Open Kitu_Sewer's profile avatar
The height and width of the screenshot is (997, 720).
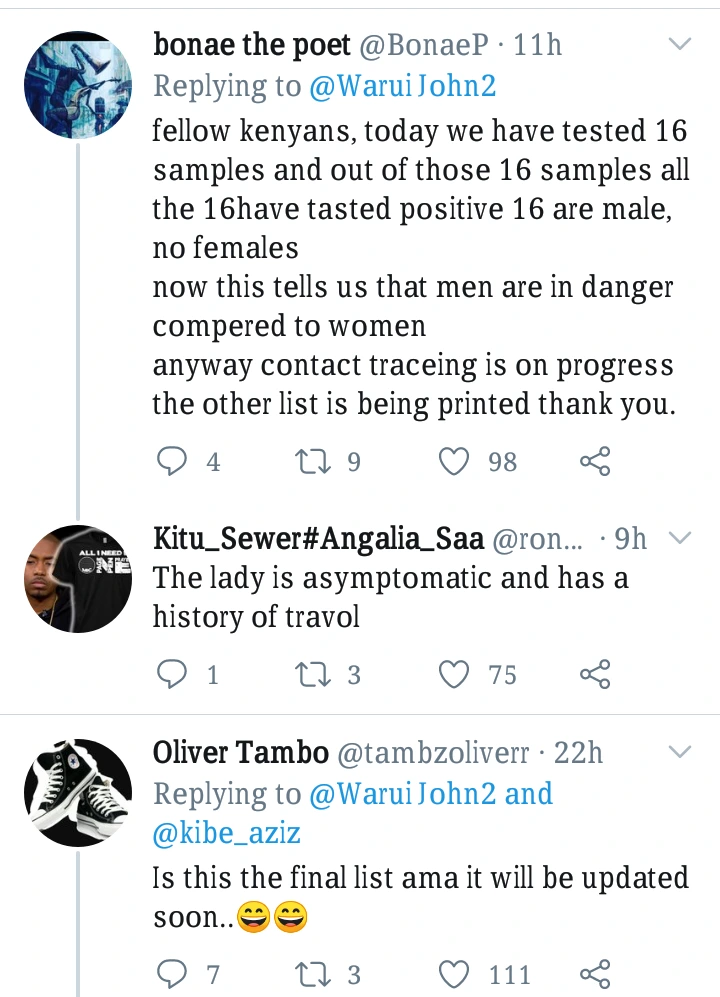pyautogui.click(x=78, y=579)
